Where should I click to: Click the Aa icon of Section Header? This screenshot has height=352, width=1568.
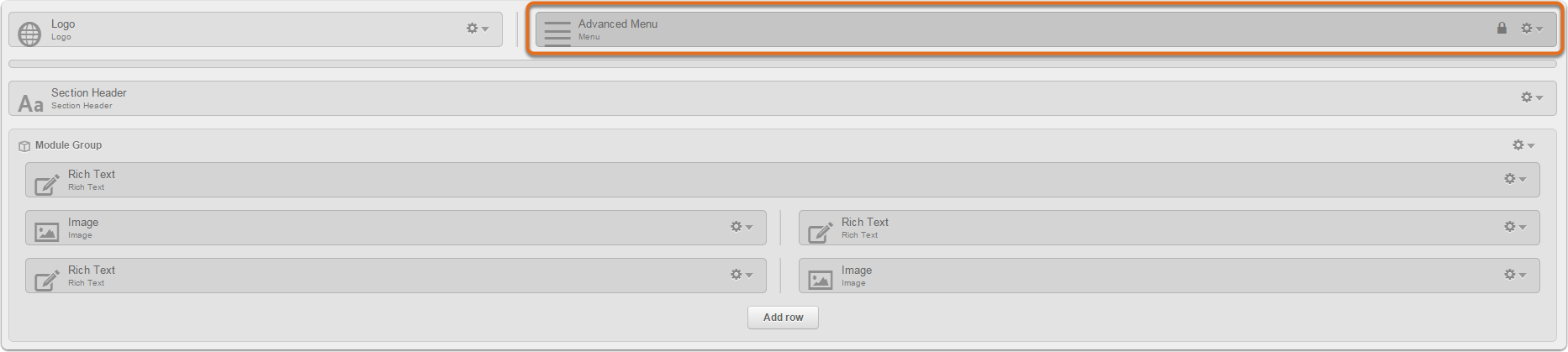(30, 103)
